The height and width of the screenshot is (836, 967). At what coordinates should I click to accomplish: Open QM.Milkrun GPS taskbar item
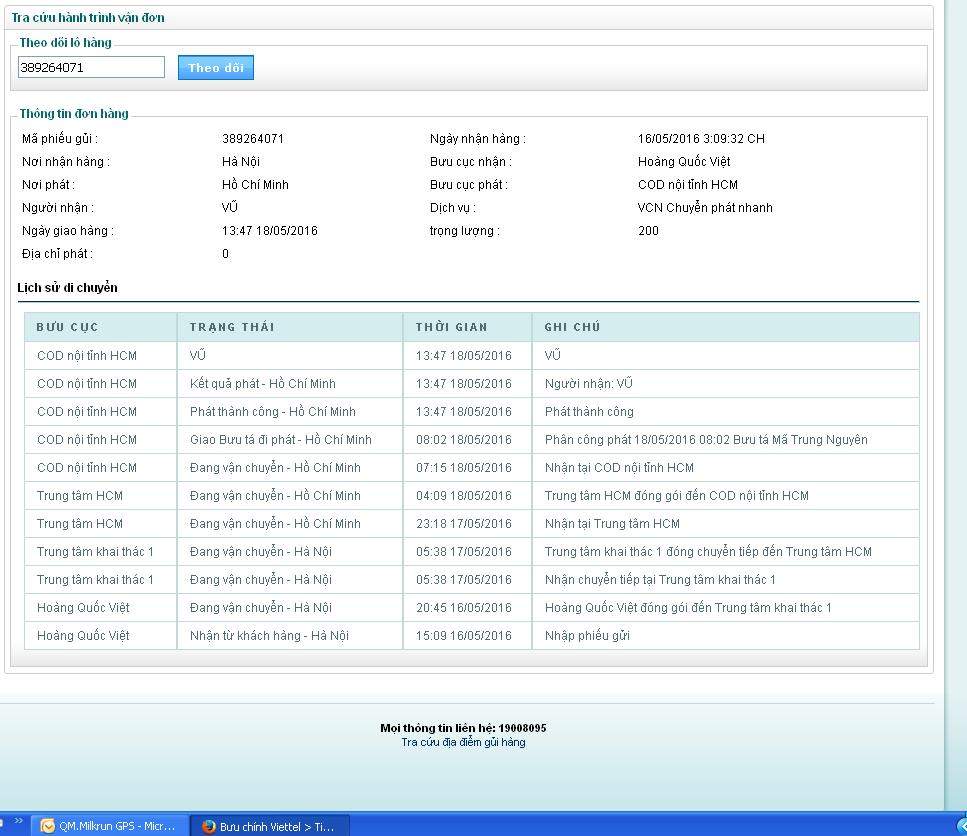[x=109, y=826]
